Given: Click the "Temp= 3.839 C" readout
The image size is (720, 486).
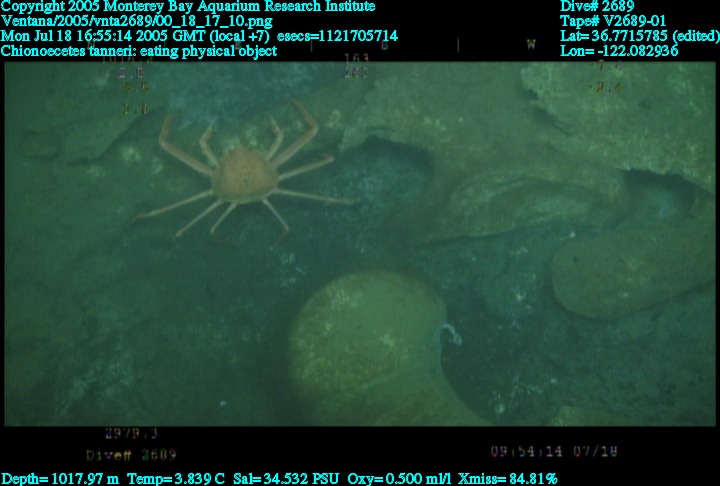Looking at the screenshot, I should pyautogui.click(x=176, y=479).
